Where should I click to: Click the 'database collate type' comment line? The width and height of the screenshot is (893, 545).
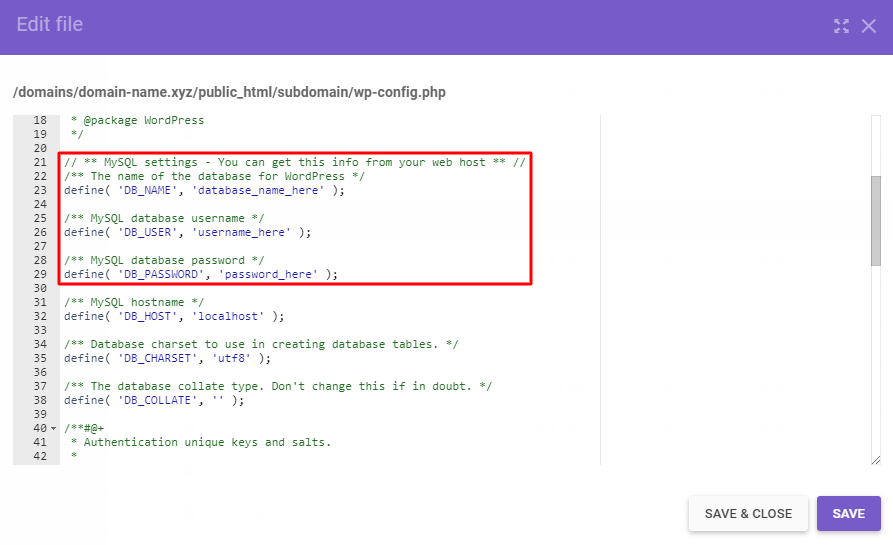click(x=278, y=386)
